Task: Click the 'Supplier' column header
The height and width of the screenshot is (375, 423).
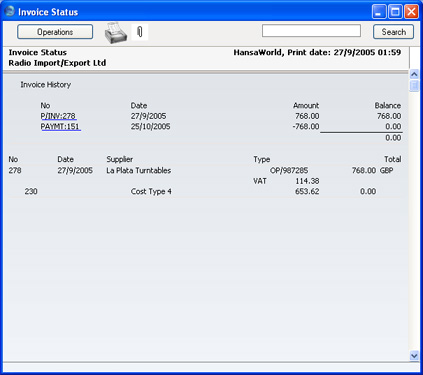Action: 120,159
